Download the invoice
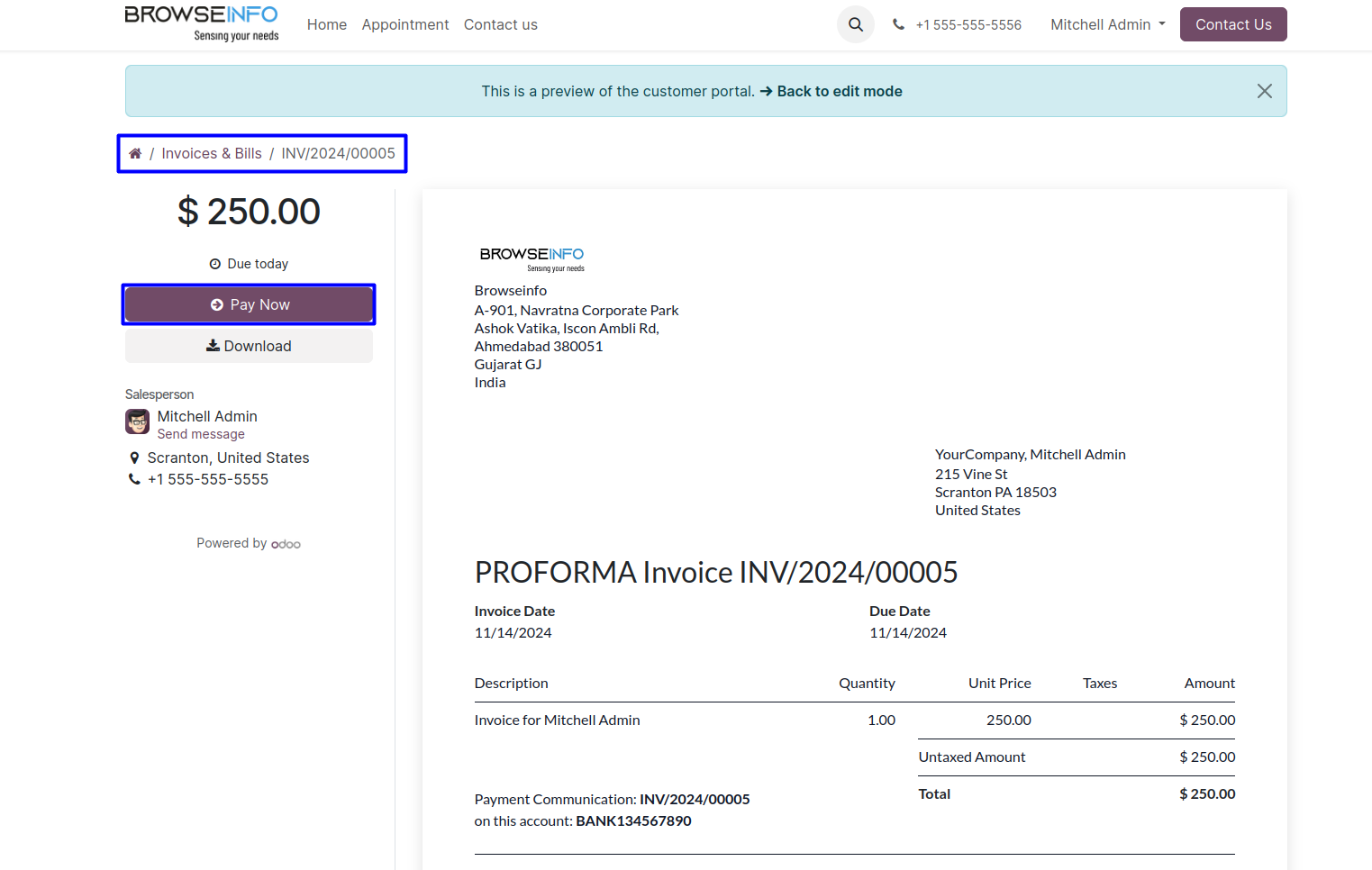 (249, 346)
